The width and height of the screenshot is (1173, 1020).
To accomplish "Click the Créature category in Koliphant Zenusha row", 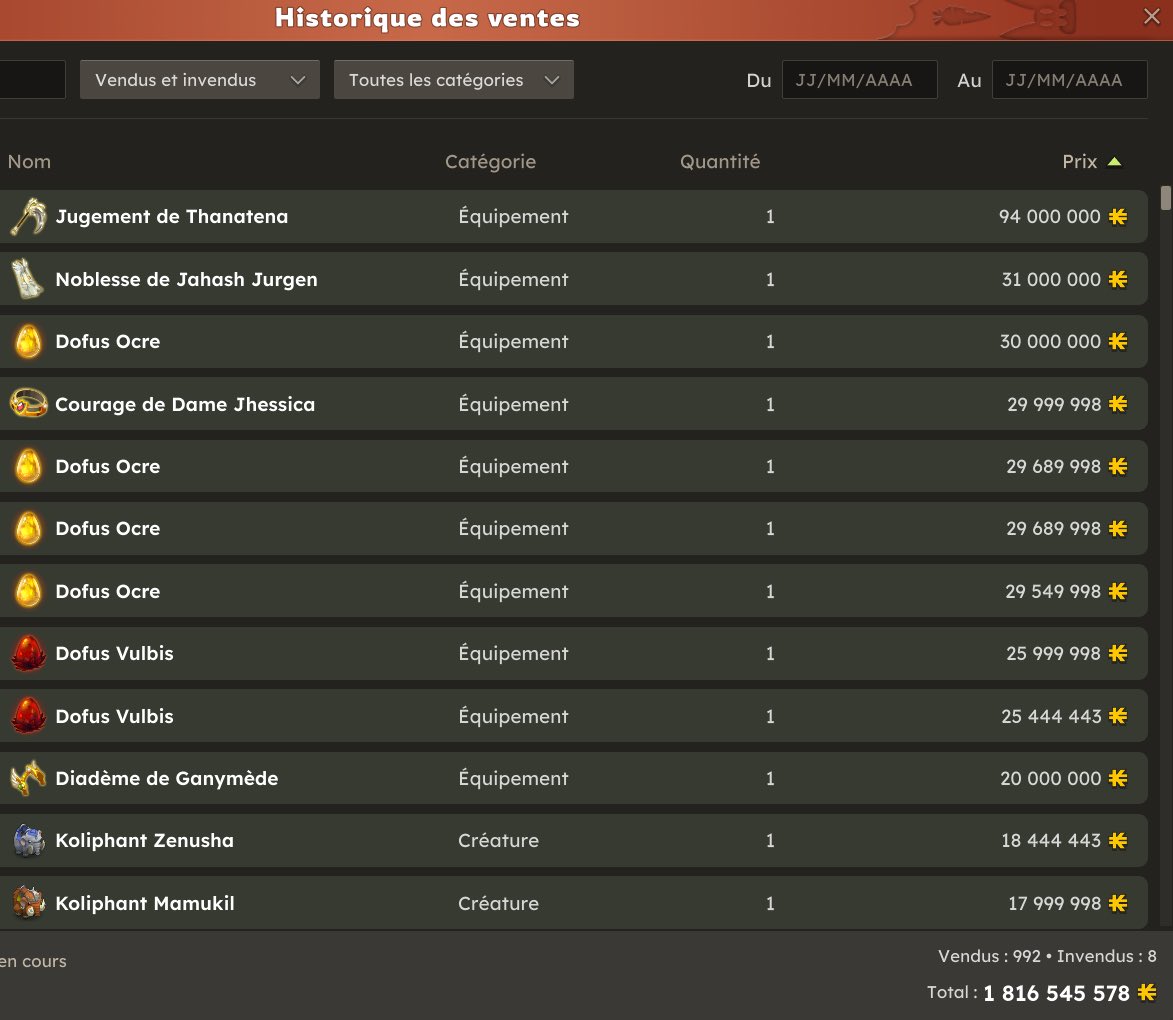I will coord(498,841).
